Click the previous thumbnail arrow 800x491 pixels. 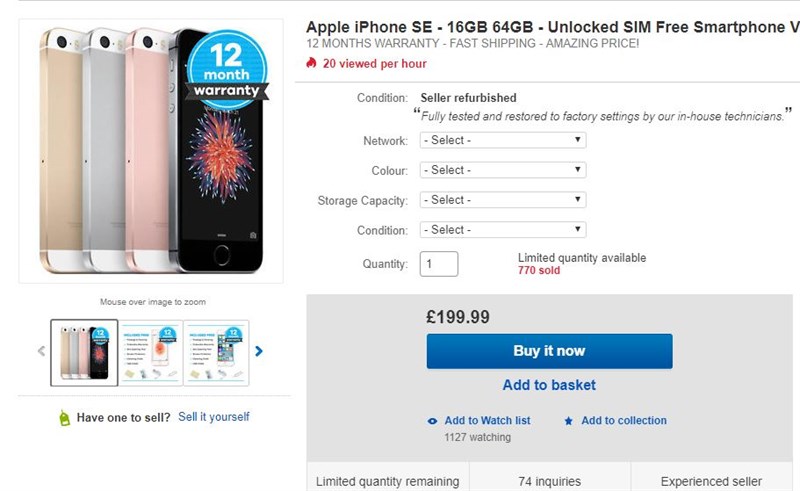pyautogui.click(x=42, y=351)
